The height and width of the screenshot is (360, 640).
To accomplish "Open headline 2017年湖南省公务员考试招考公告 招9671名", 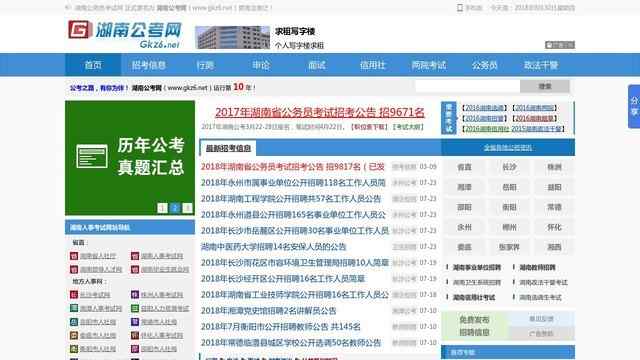I will 320,112.
